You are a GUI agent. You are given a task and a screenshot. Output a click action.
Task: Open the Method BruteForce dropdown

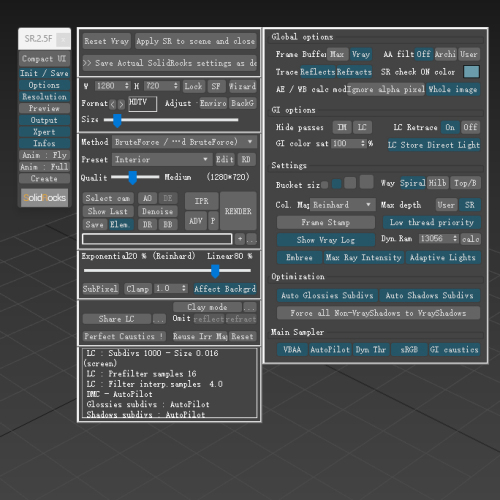pyautogui.click(x=184, y=142)
